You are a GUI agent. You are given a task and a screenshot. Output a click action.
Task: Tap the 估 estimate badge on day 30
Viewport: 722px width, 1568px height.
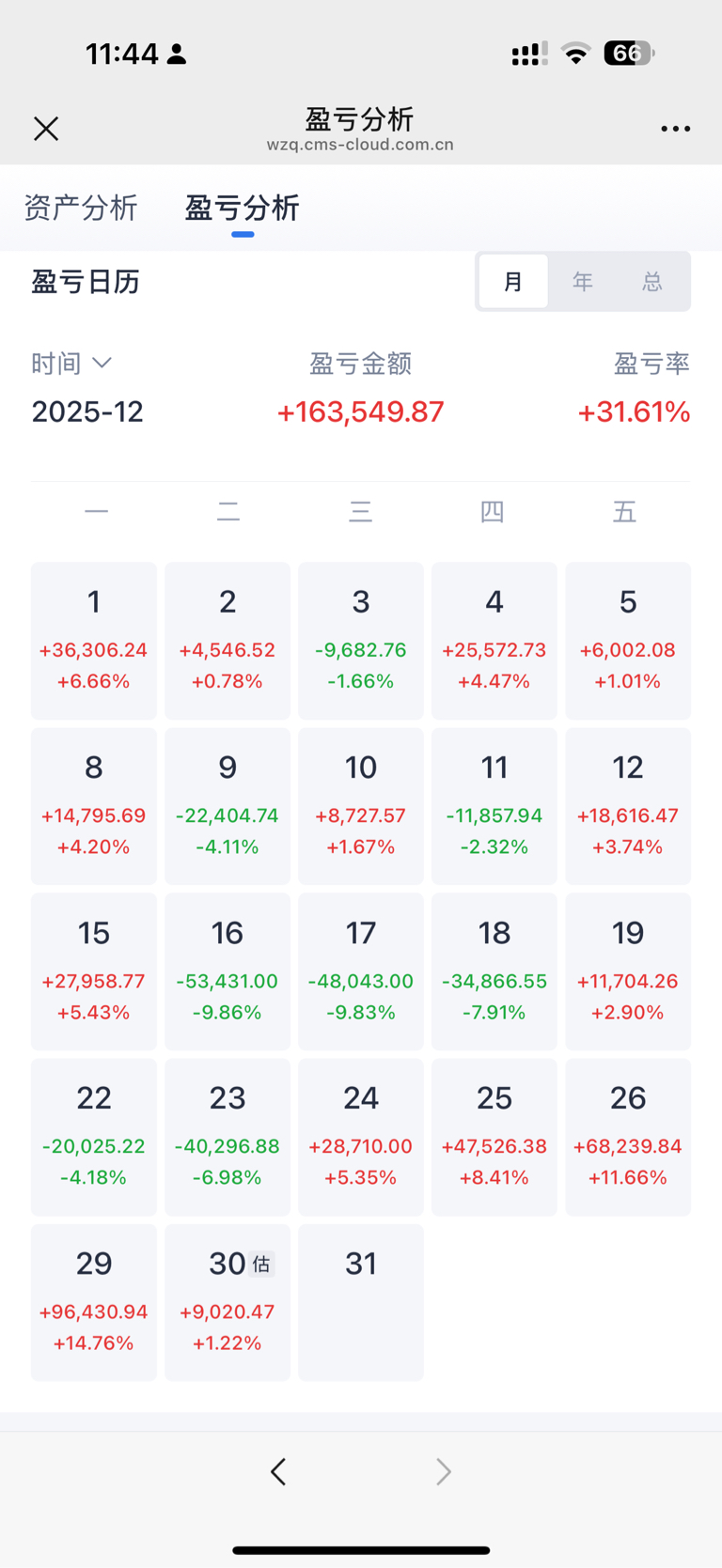[261, 1265]
